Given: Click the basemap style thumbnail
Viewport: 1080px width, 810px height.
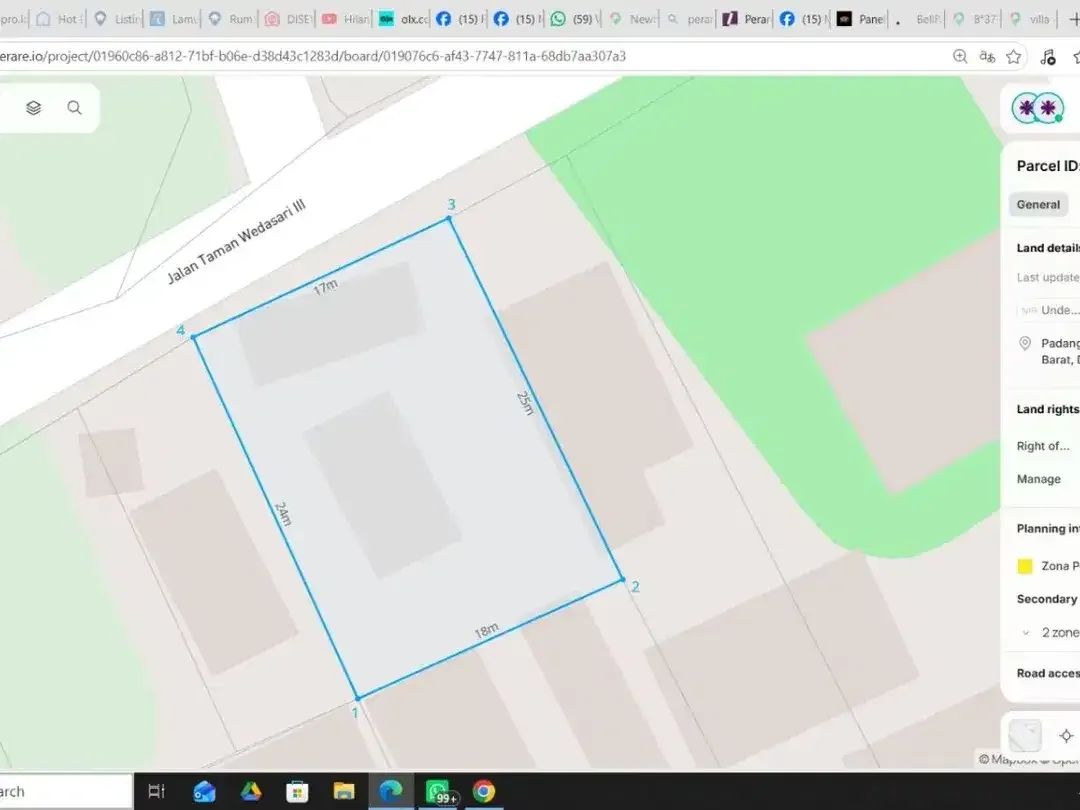Looking at the screenshot, I should click(x=1025, y=736).
